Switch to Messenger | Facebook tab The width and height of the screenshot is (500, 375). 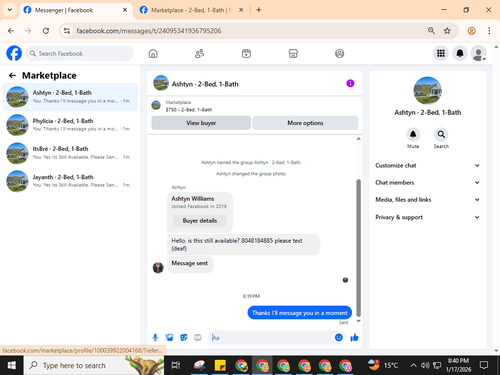click(75, 10)
